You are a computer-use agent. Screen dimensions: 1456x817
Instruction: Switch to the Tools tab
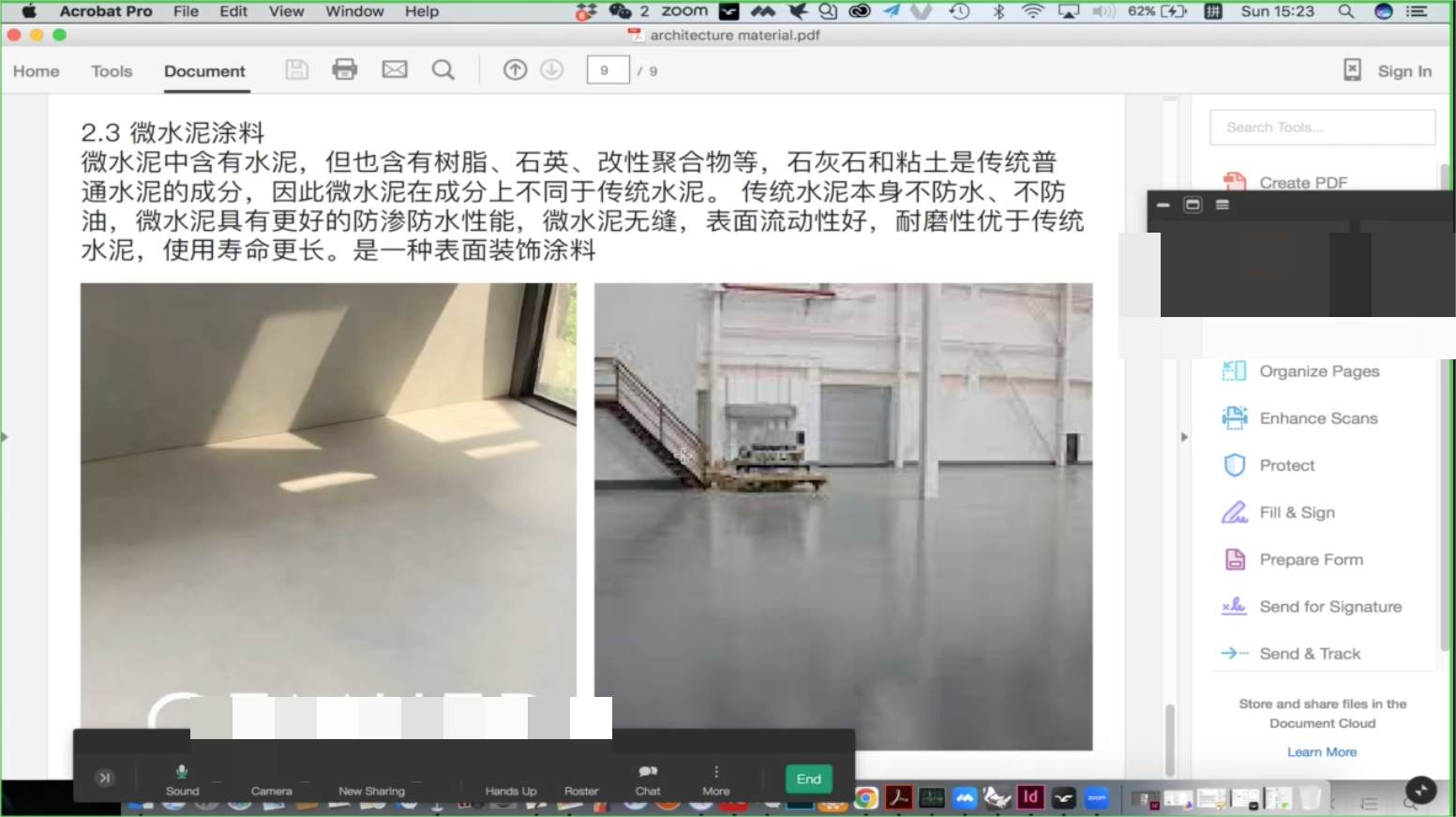point(112,71)
